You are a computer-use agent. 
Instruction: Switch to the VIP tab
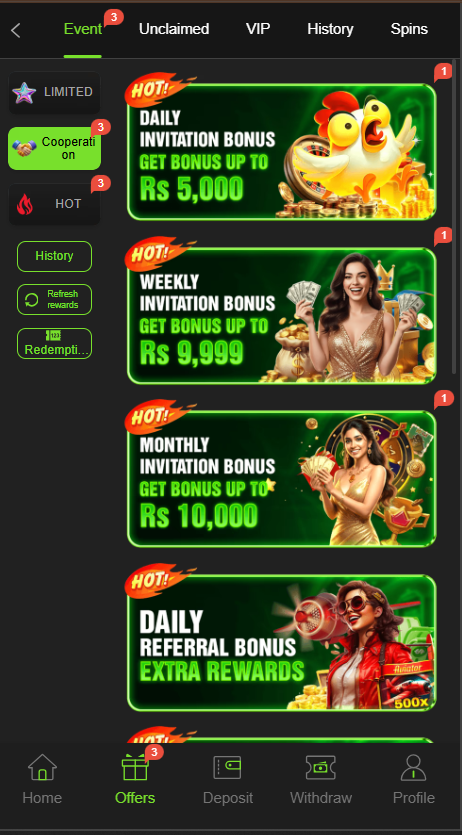[258, 29]
